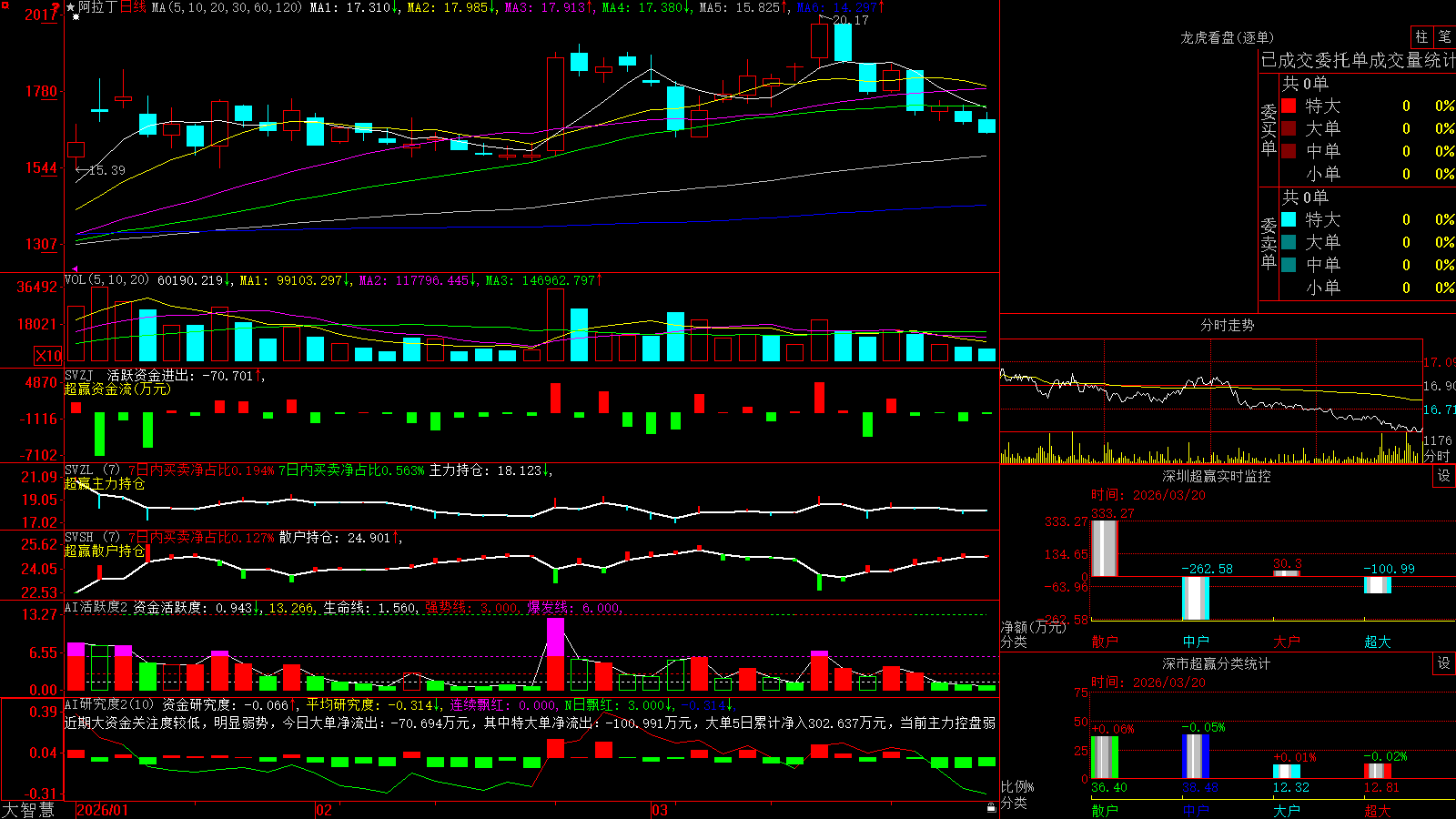Viewport: 1456px width, 819px height.
Task: Click the cyan 特大 sell-order swatch
Action: pos(1289,219)
